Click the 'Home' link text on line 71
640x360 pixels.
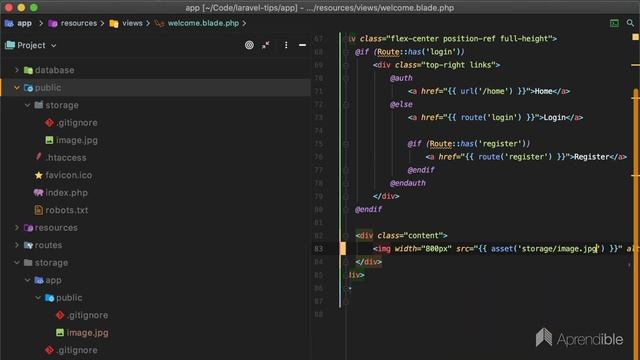point(543,91)
